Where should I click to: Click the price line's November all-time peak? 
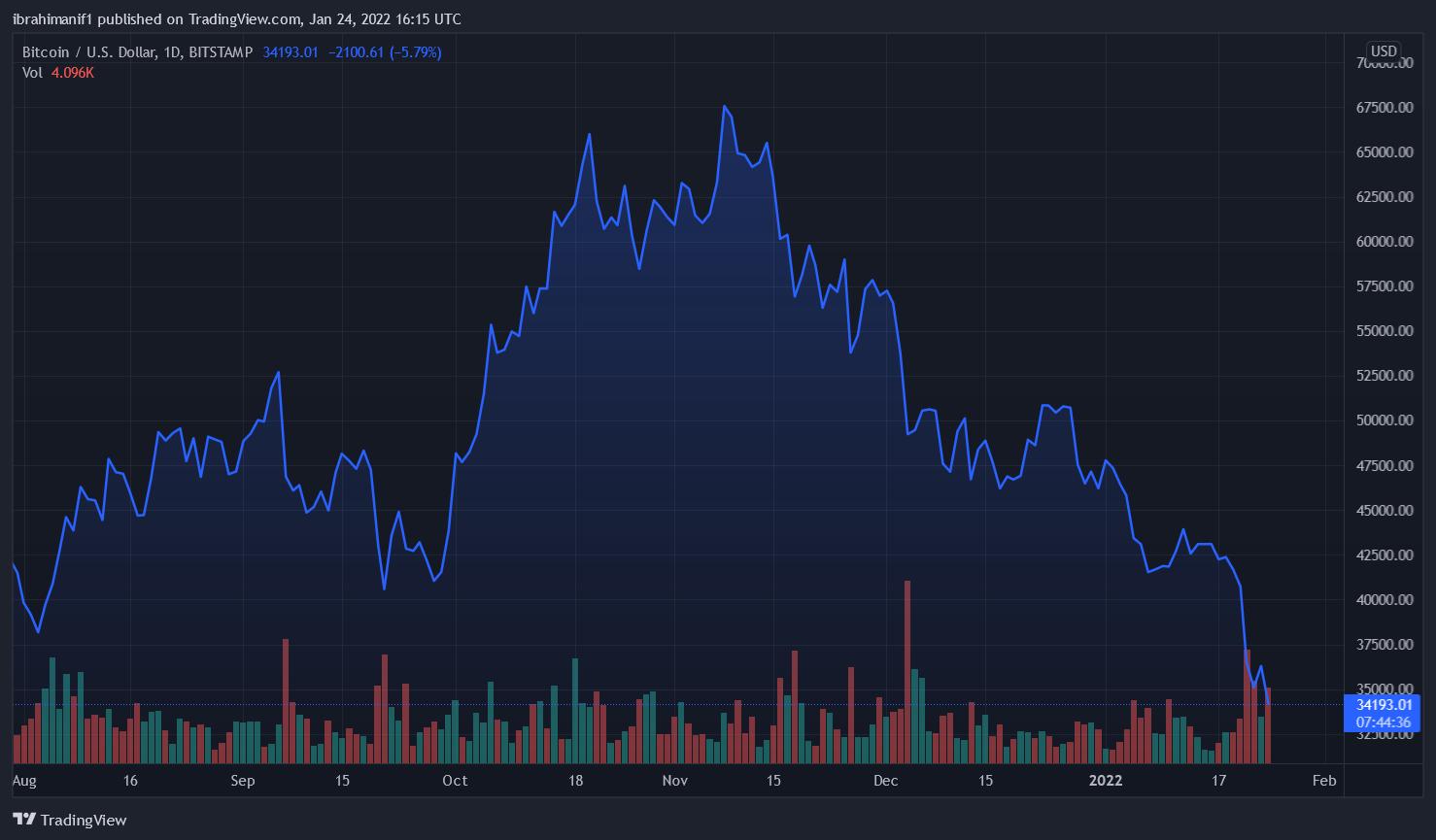(724, 107)
